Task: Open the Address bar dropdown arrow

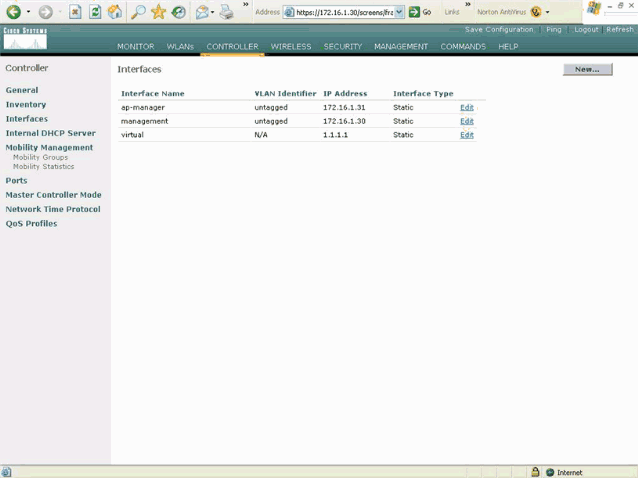Action: point(399,12)
